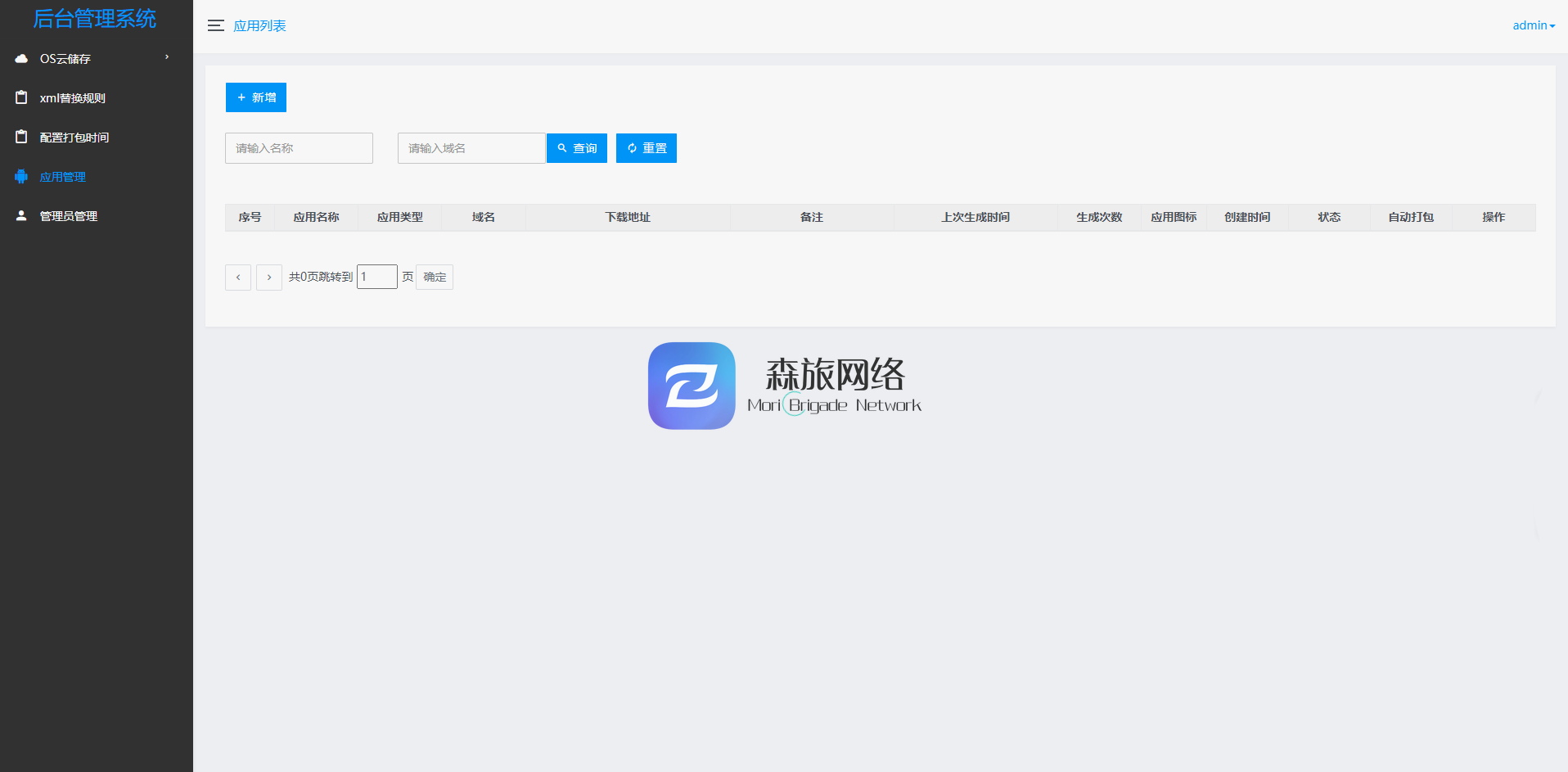The image size is (1568, 772).
Task: Click the 查询 search button
Action: pos(577,148)
